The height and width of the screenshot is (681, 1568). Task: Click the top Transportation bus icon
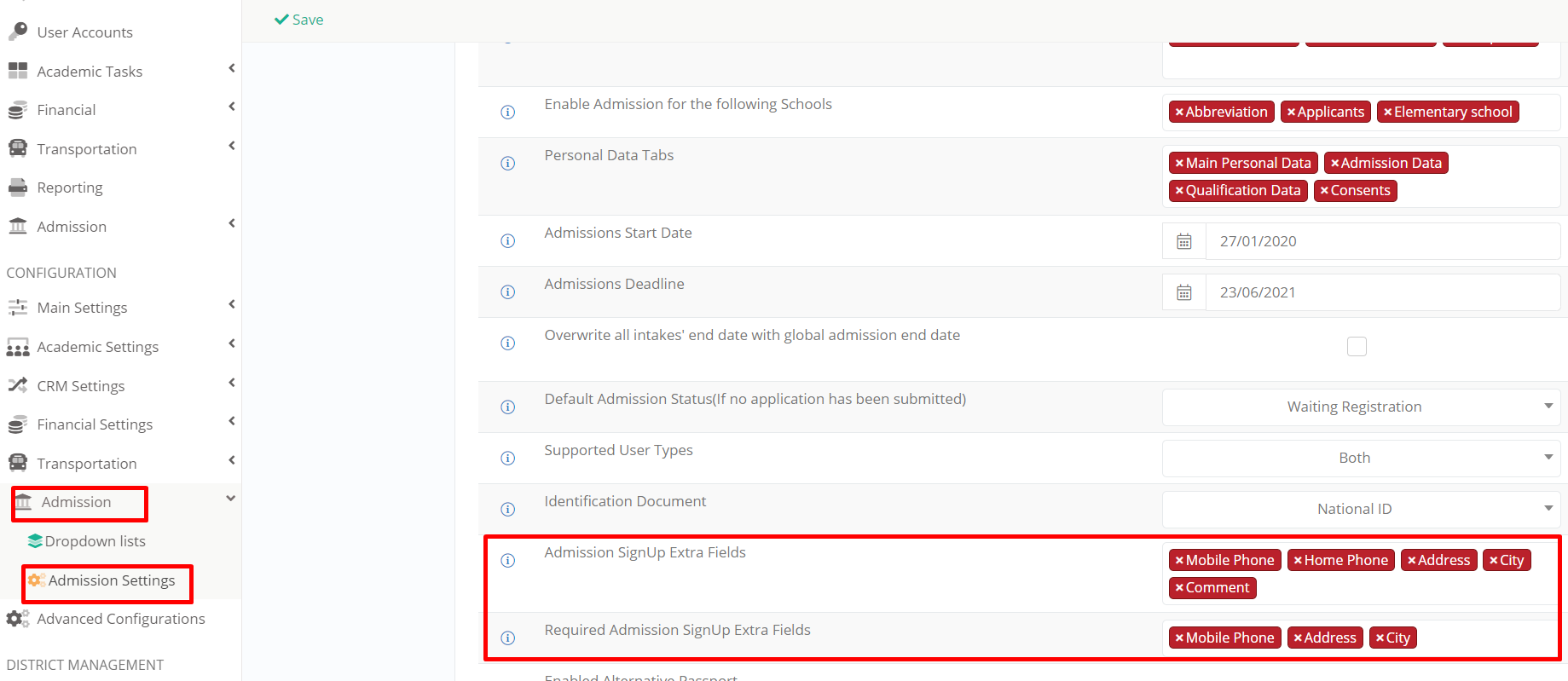(18, 148)
